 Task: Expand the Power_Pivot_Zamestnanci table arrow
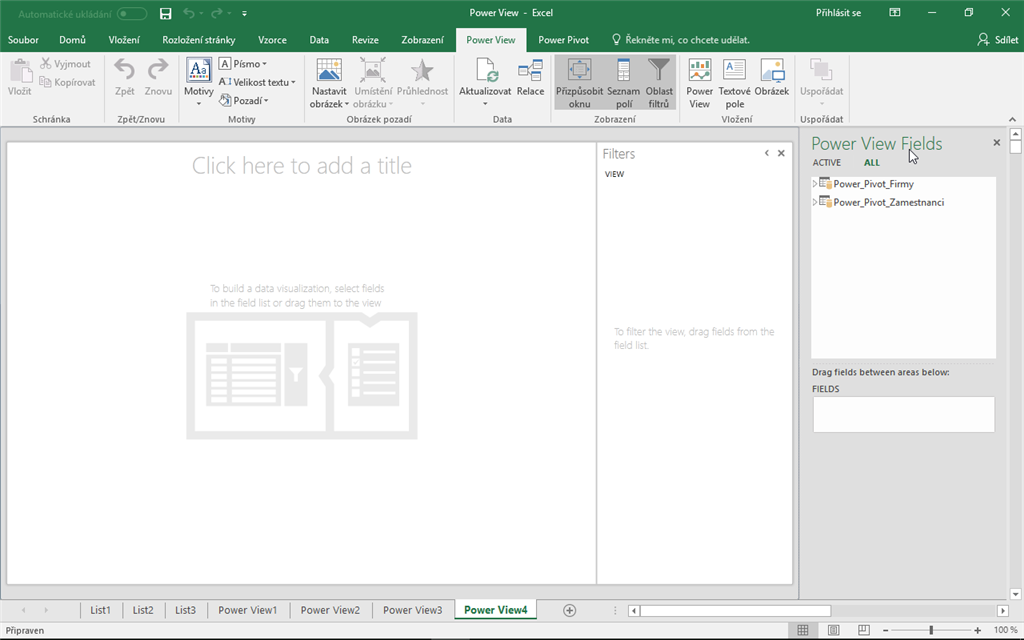[x=814, y=202]
